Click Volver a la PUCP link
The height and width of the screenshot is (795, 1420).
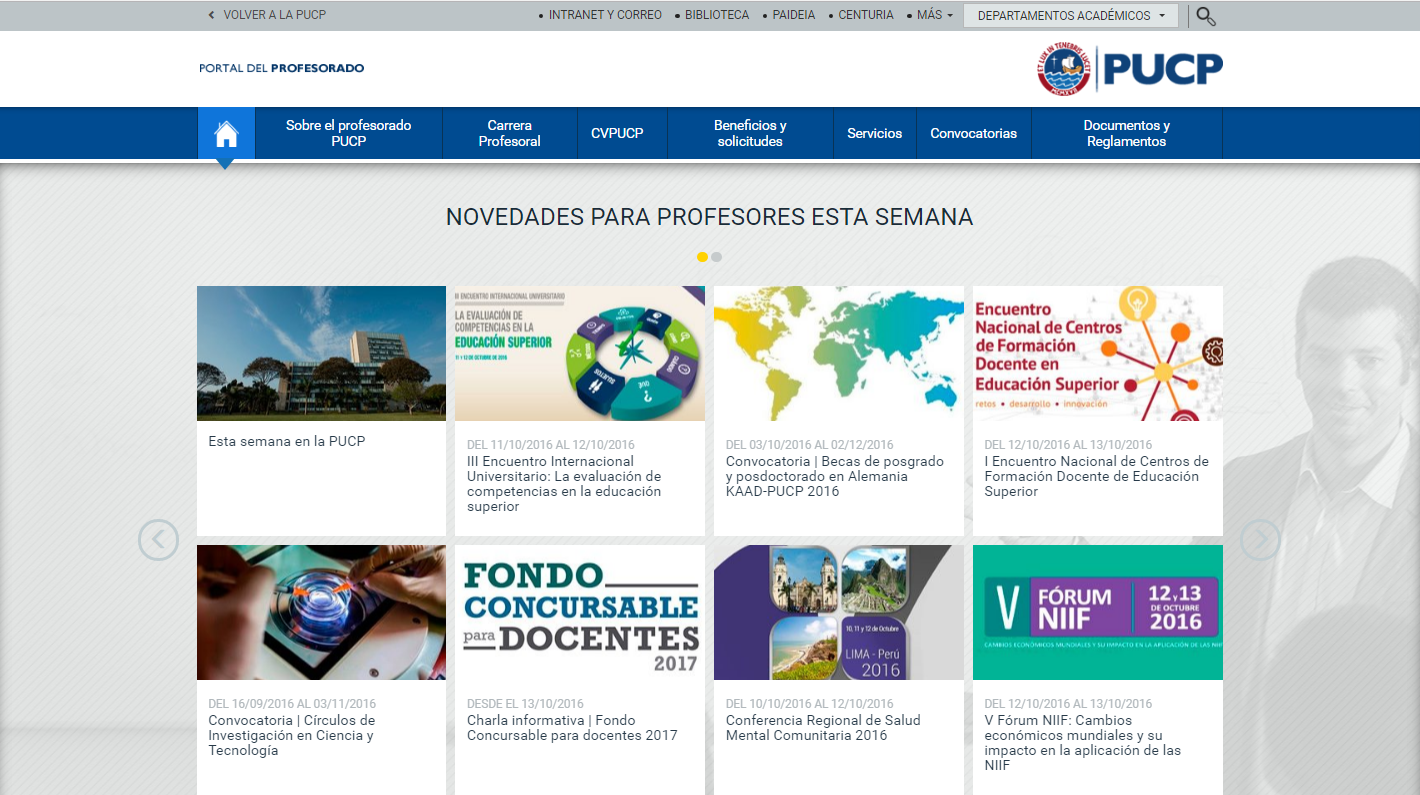click(x=267, y=15)
